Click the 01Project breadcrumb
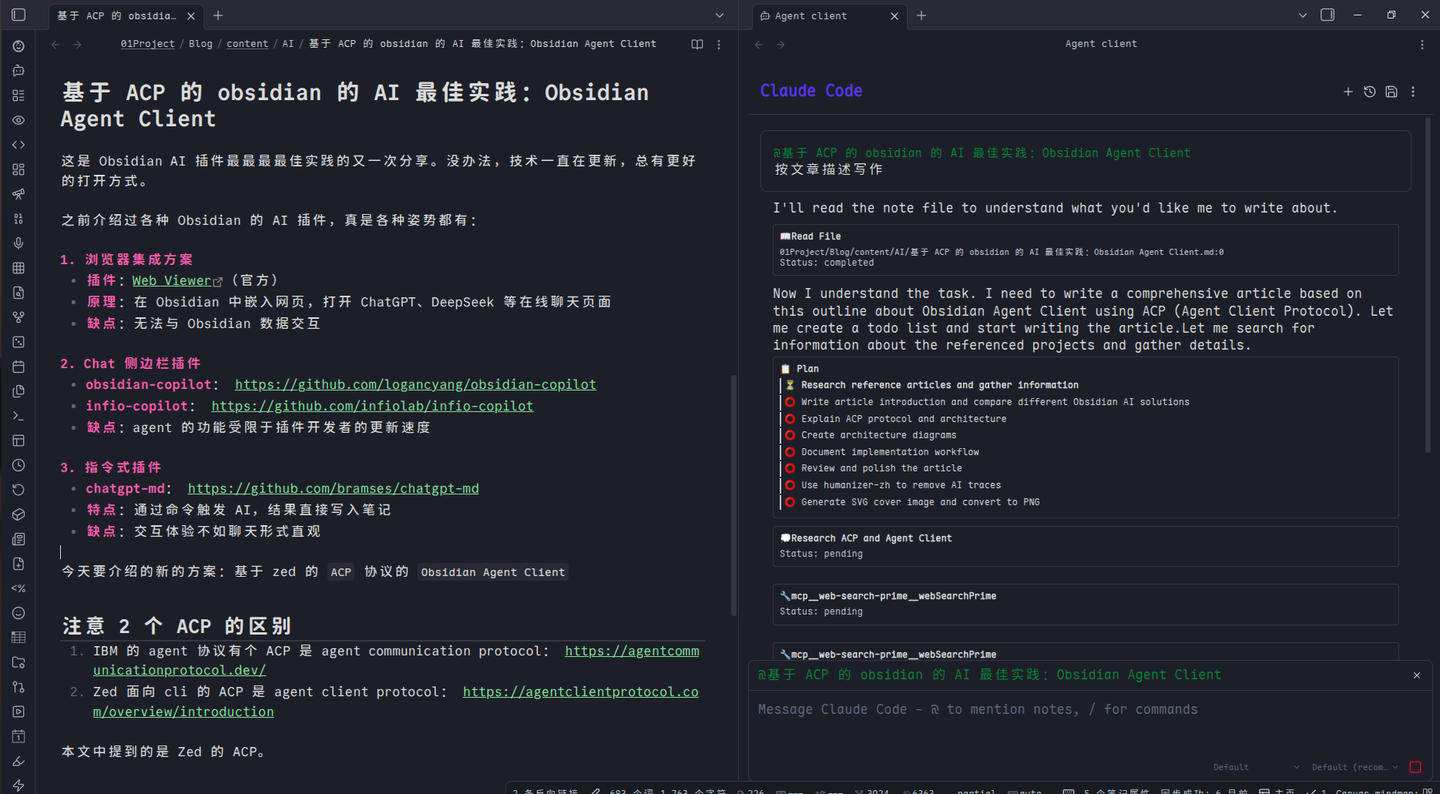 (x=147, y=44)
